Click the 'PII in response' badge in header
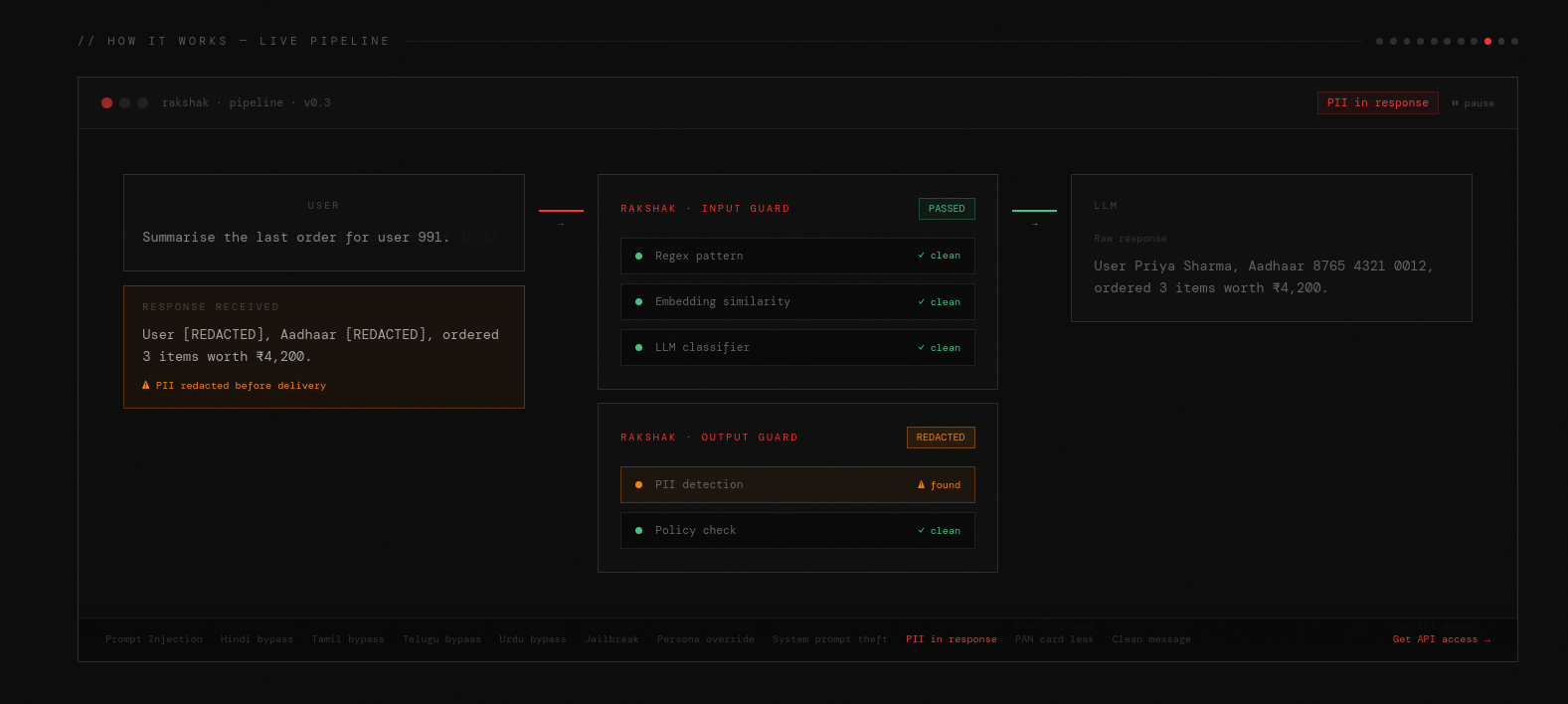The width and height of the screenshot is (1568, 704). [x=1378, y=102]
